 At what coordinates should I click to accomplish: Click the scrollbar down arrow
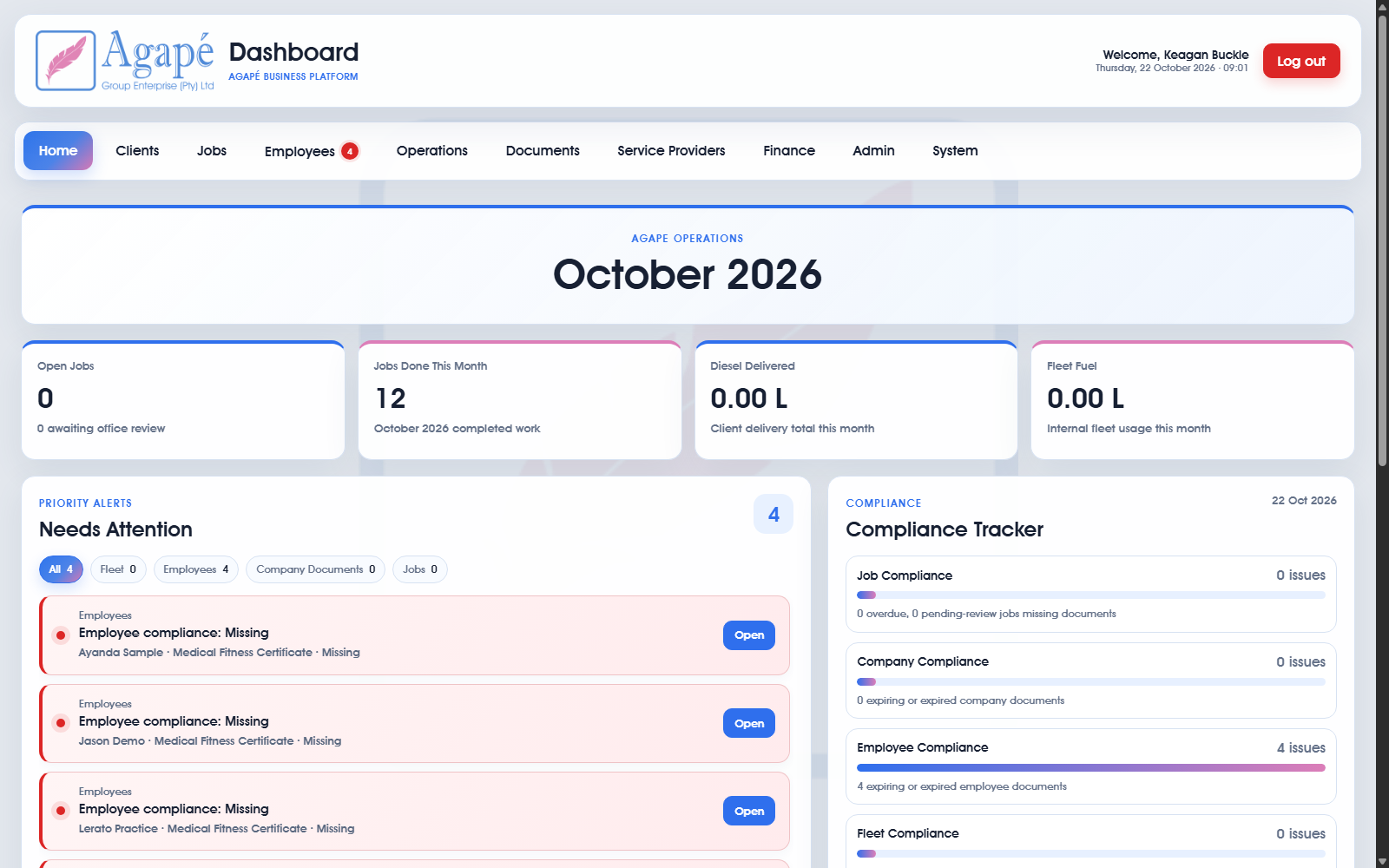tap(1382, 861)
